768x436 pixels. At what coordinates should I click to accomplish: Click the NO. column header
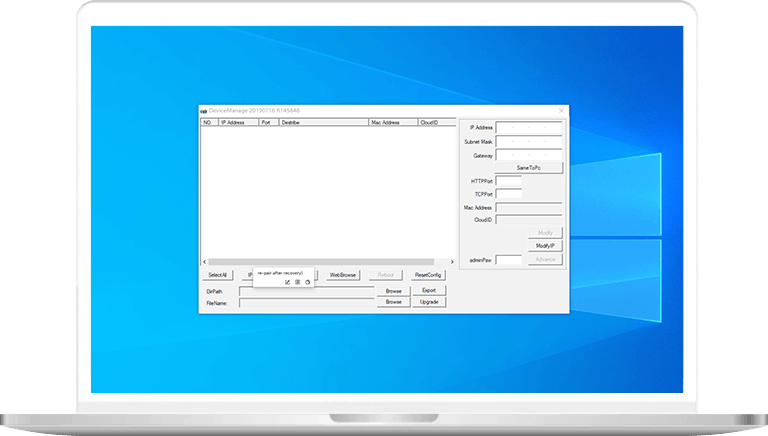pyautogui.click(x=210, y=122)
